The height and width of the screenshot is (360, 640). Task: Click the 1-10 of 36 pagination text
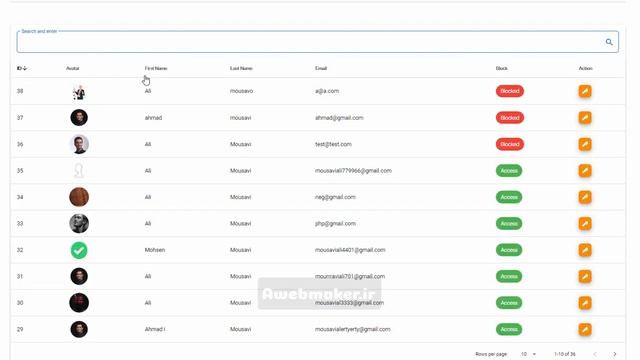(564, 354)
